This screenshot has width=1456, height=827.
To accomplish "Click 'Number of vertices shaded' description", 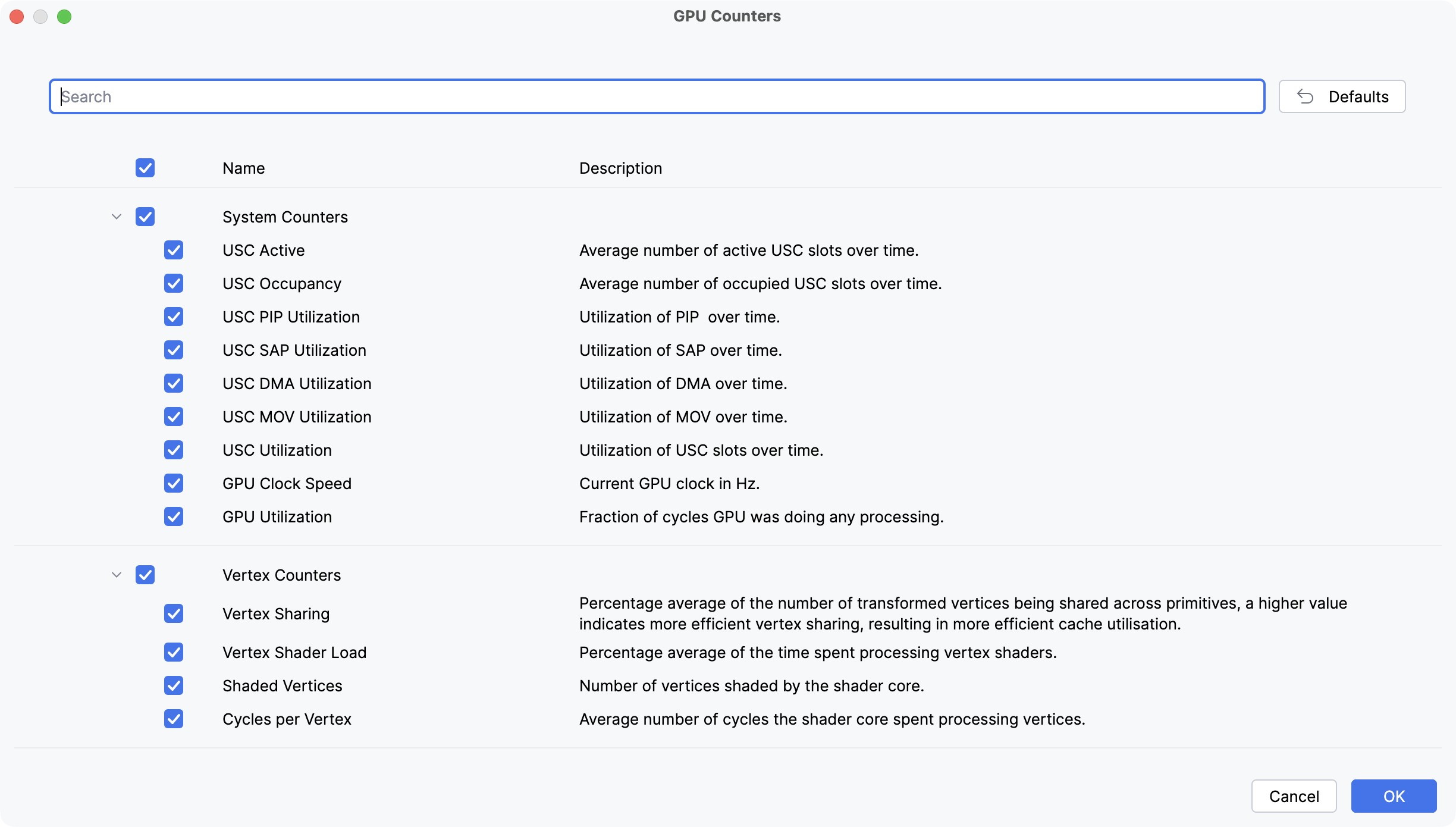I will point(752,686).
